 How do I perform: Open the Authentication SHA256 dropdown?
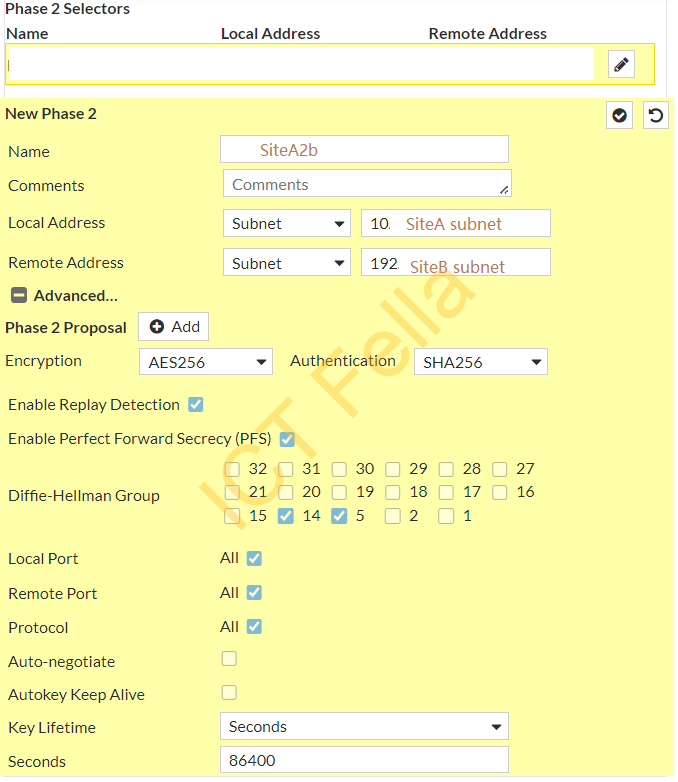pyautogui.click(x=481, y=362)
